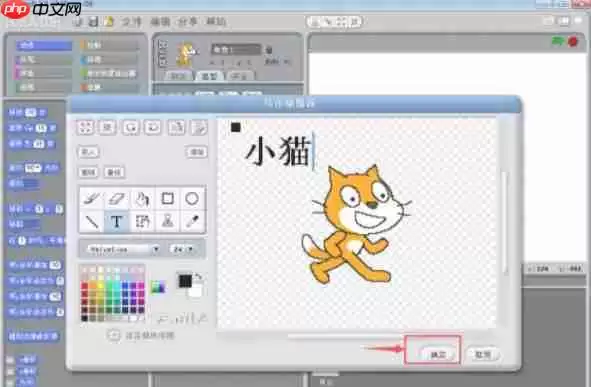Click the white background color swatch
Image resolution: width=591 pixels, height=387 pixels.
[195, 291]
